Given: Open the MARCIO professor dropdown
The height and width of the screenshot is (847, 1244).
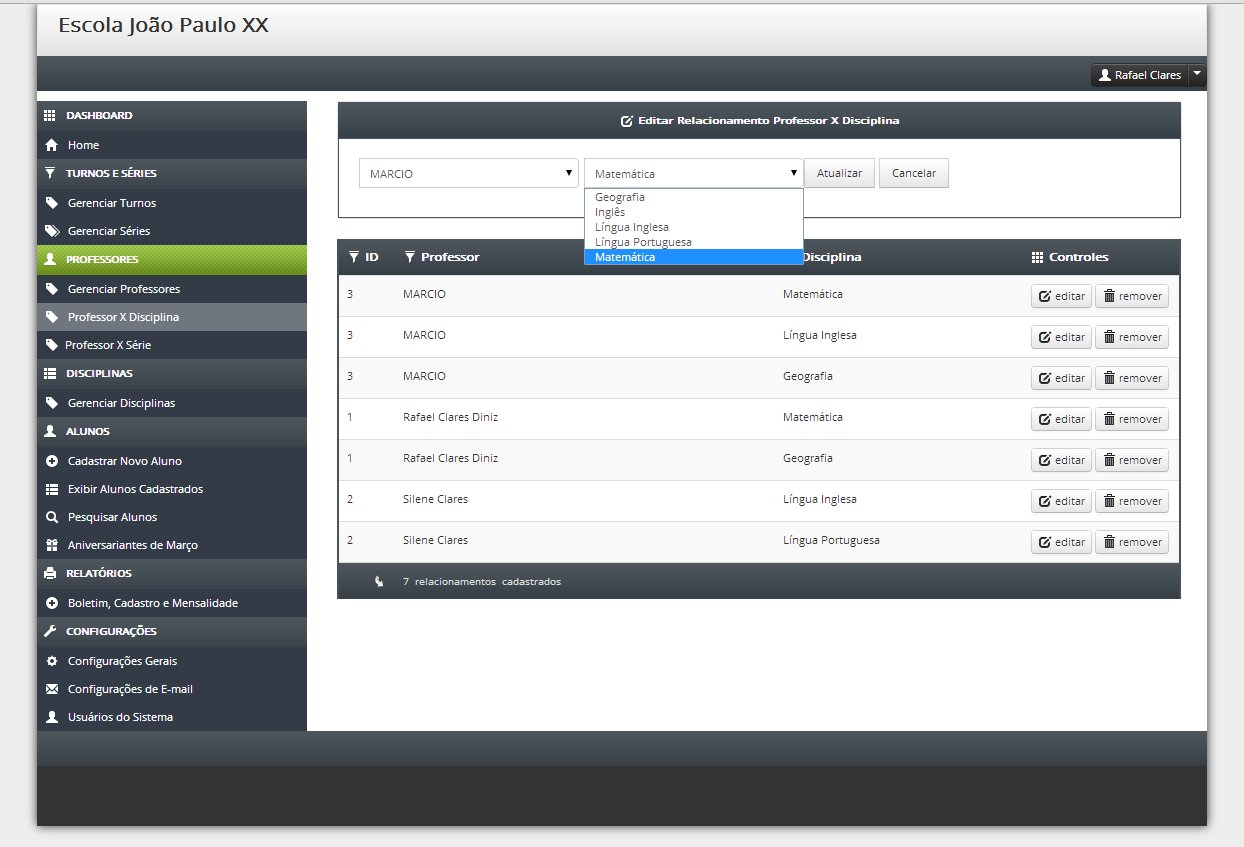Looking at the screenshot, I should coord(469,173).
